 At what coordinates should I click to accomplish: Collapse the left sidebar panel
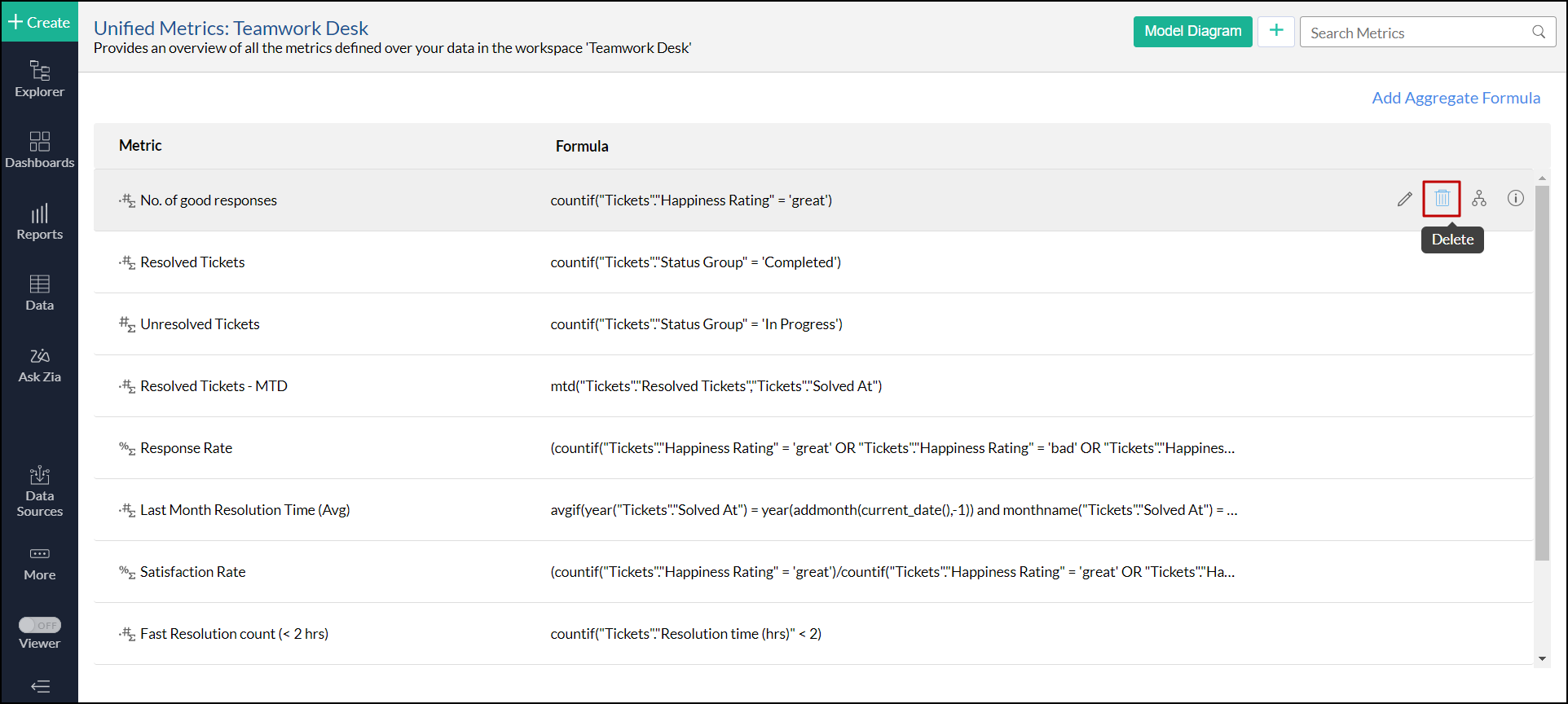pyautogui.click(x=40, y=686)
